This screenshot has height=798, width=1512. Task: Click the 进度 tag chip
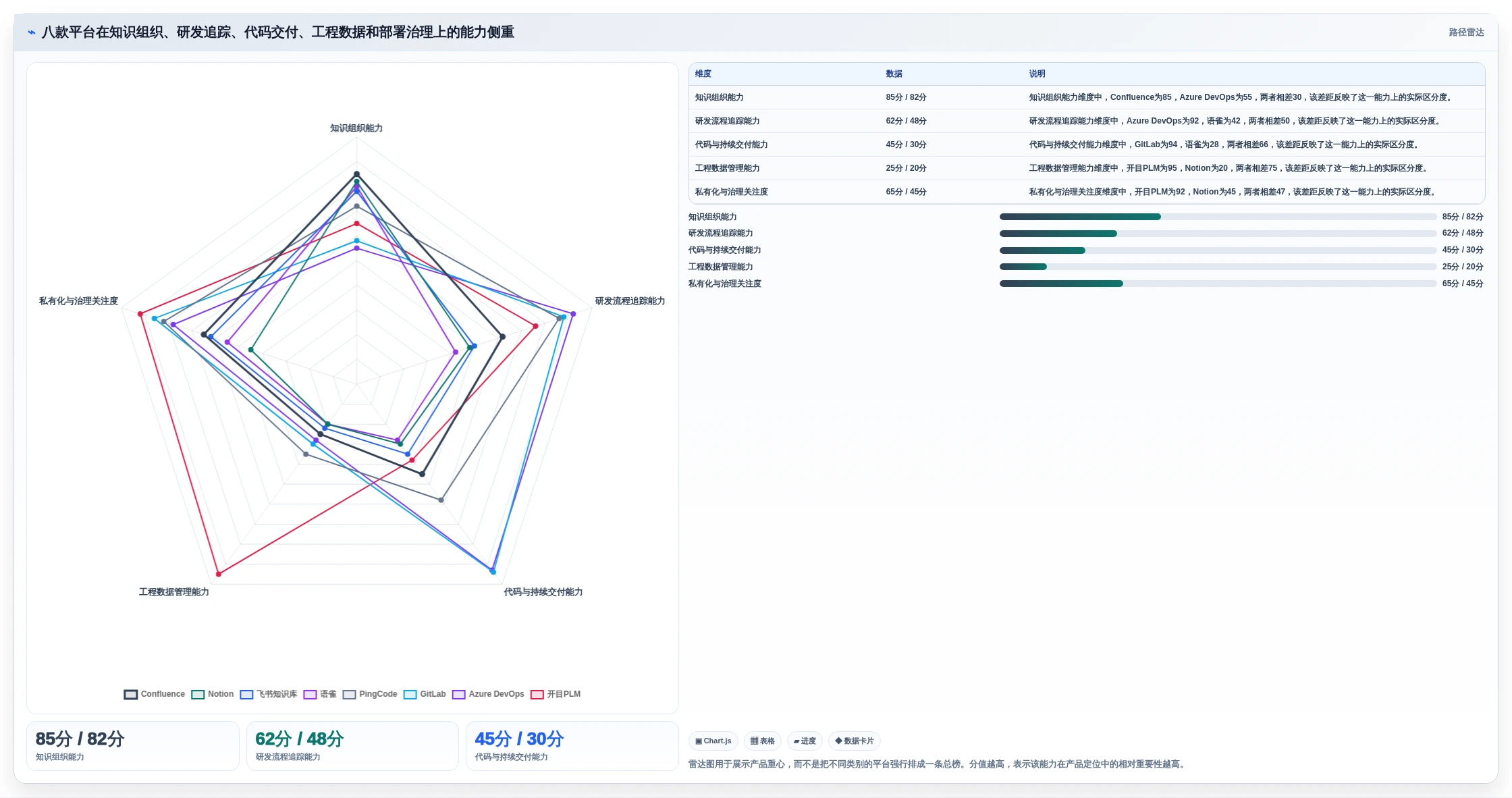(x=805, y=741)
